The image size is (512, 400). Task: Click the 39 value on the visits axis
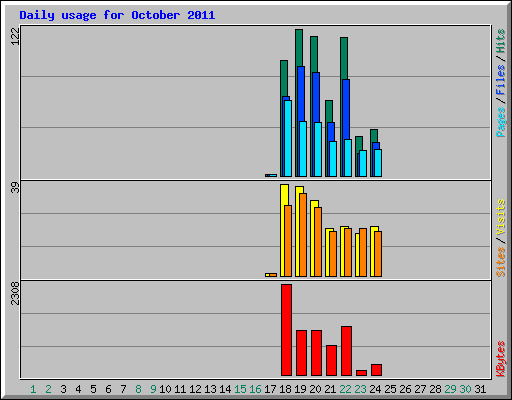(x=15, y=188)
